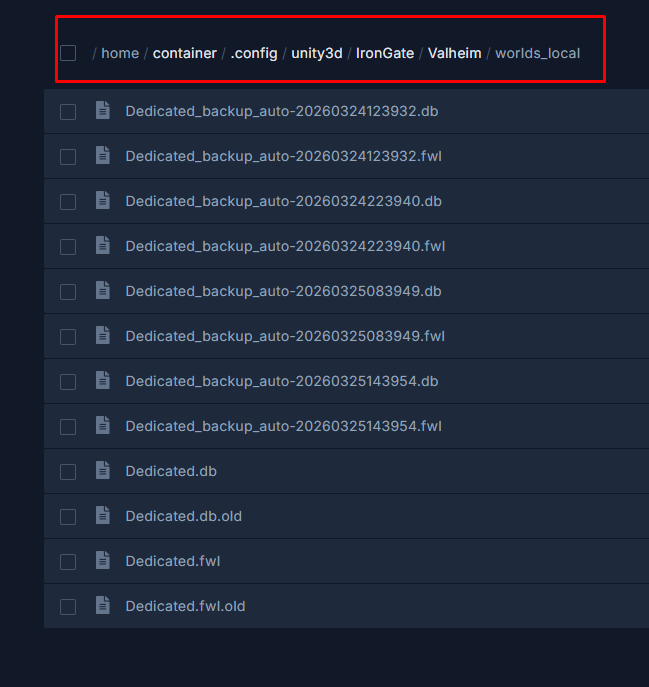Open Dedicated_backup_auto-20260324223940.db file
Viewport: 649px width, 687px height.
pyautogui.click(x=283, y=201)
